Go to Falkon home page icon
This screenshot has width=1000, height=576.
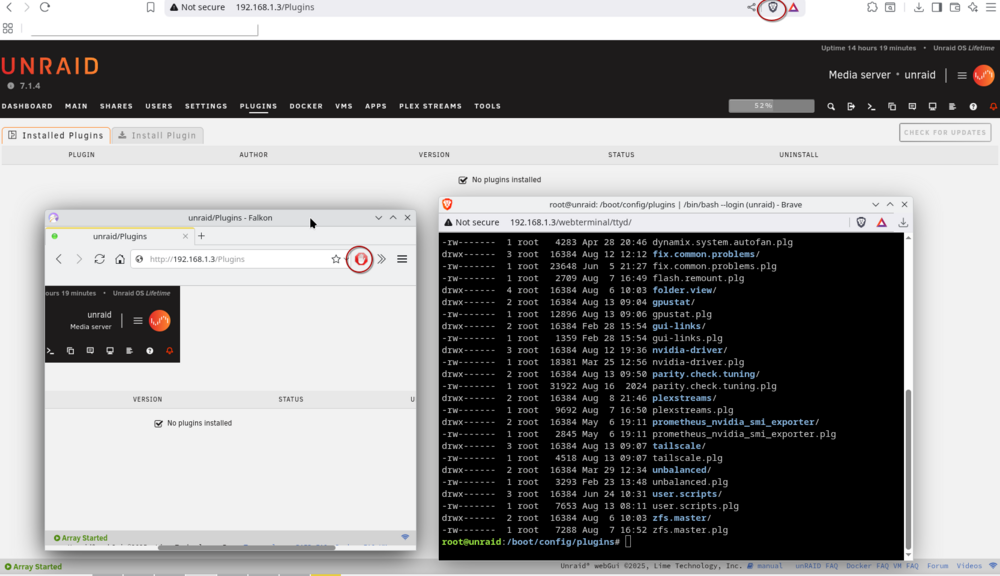coord(120,259)
